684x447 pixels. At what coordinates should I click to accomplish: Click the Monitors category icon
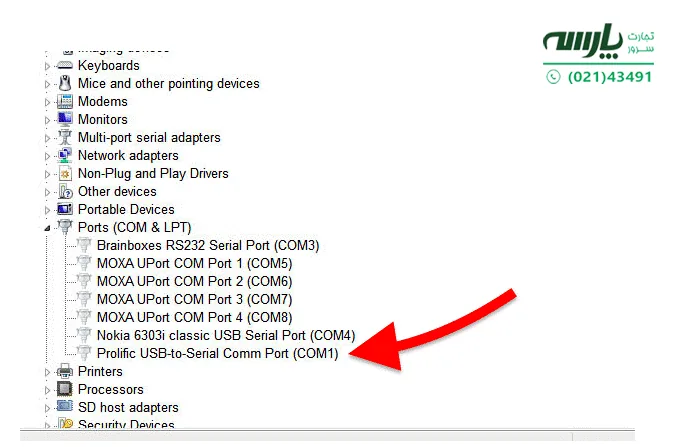pos(65,119)
